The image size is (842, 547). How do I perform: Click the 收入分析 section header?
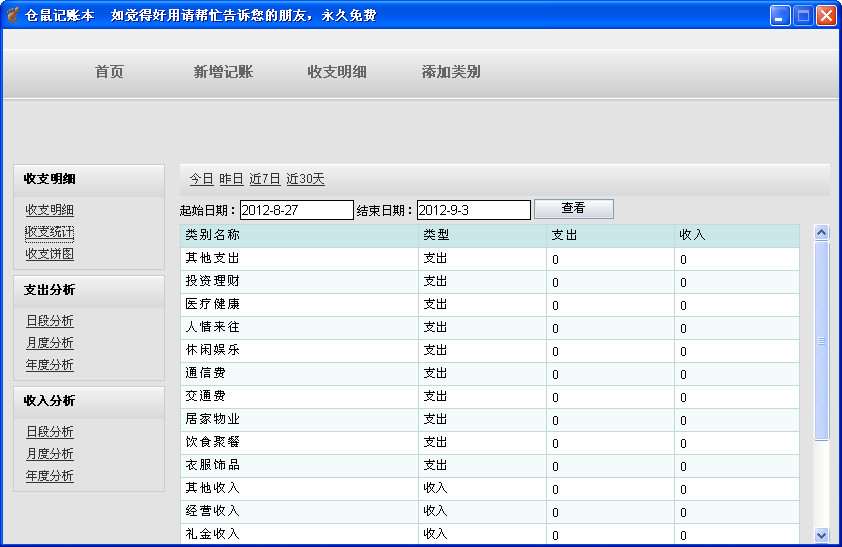pos(89,403)
